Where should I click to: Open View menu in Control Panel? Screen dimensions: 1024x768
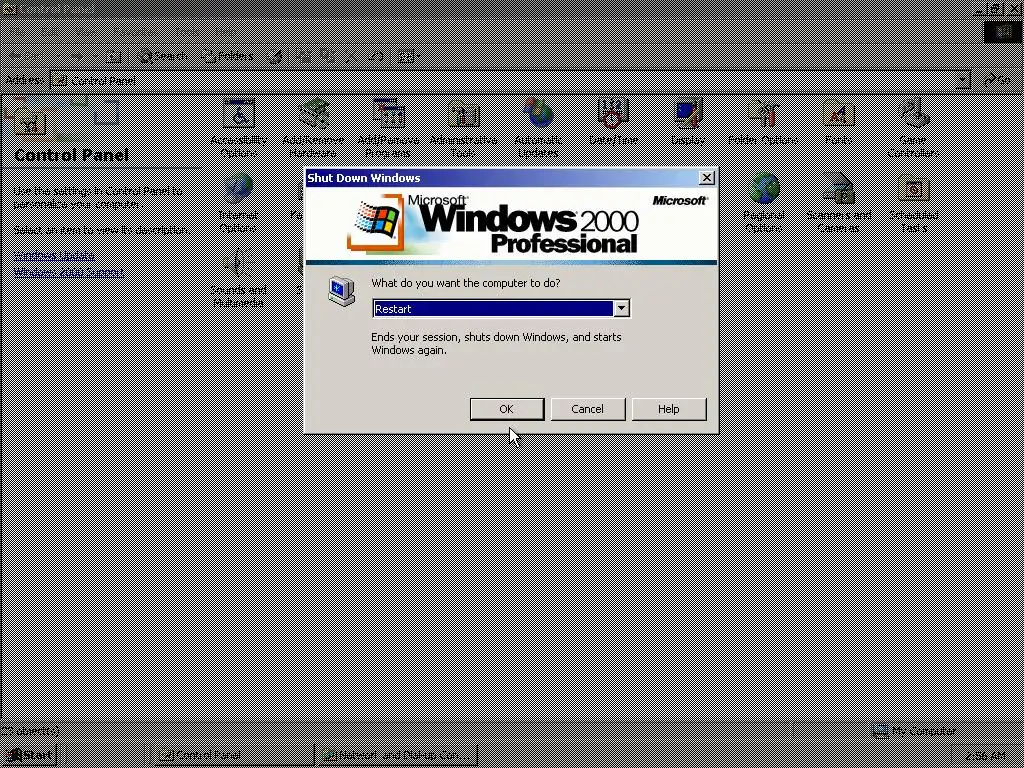pyautogui.click(x=86, y=31)
